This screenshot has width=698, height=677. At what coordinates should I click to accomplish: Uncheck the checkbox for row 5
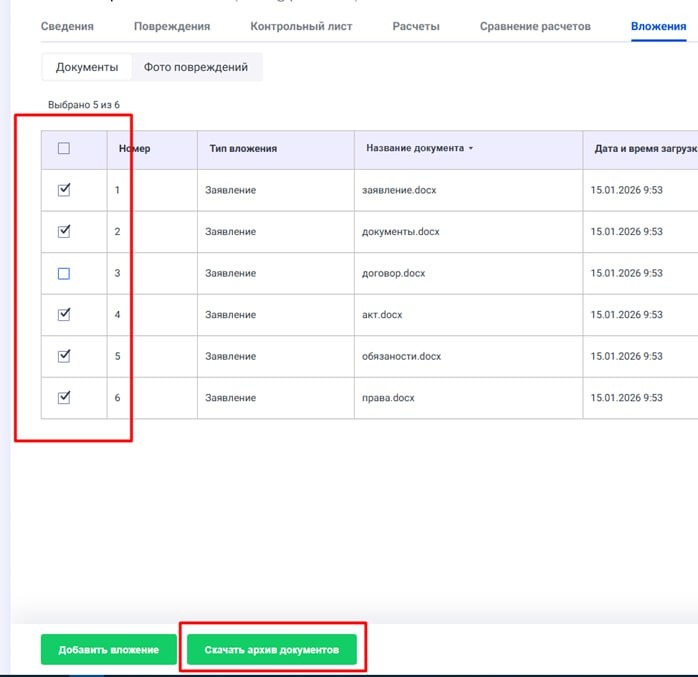pos(64,356)
